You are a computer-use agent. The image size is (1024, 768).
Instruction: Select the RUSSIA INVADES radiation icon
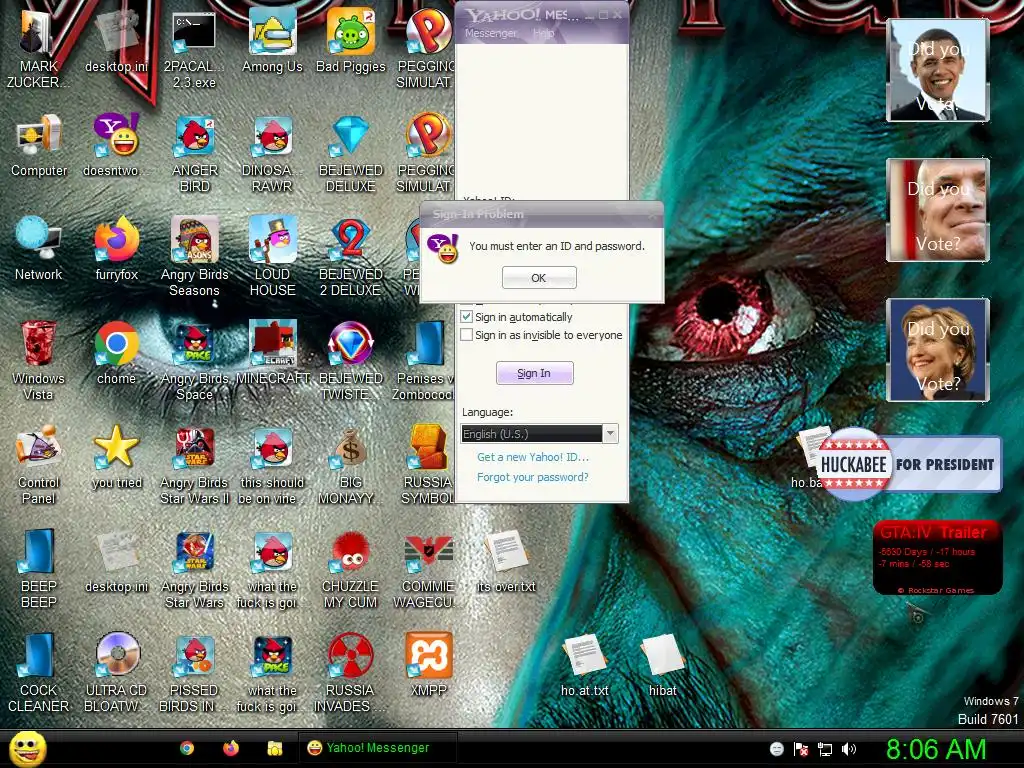pos(351,673)
